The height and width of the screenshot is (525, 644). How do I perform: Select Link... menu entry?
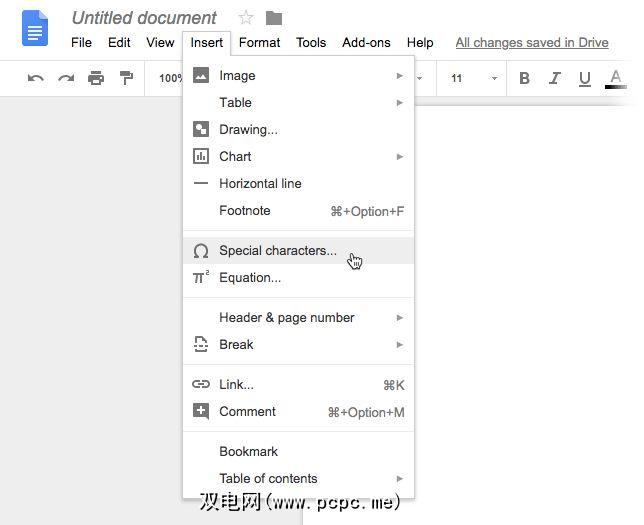(x=299, y=385)
